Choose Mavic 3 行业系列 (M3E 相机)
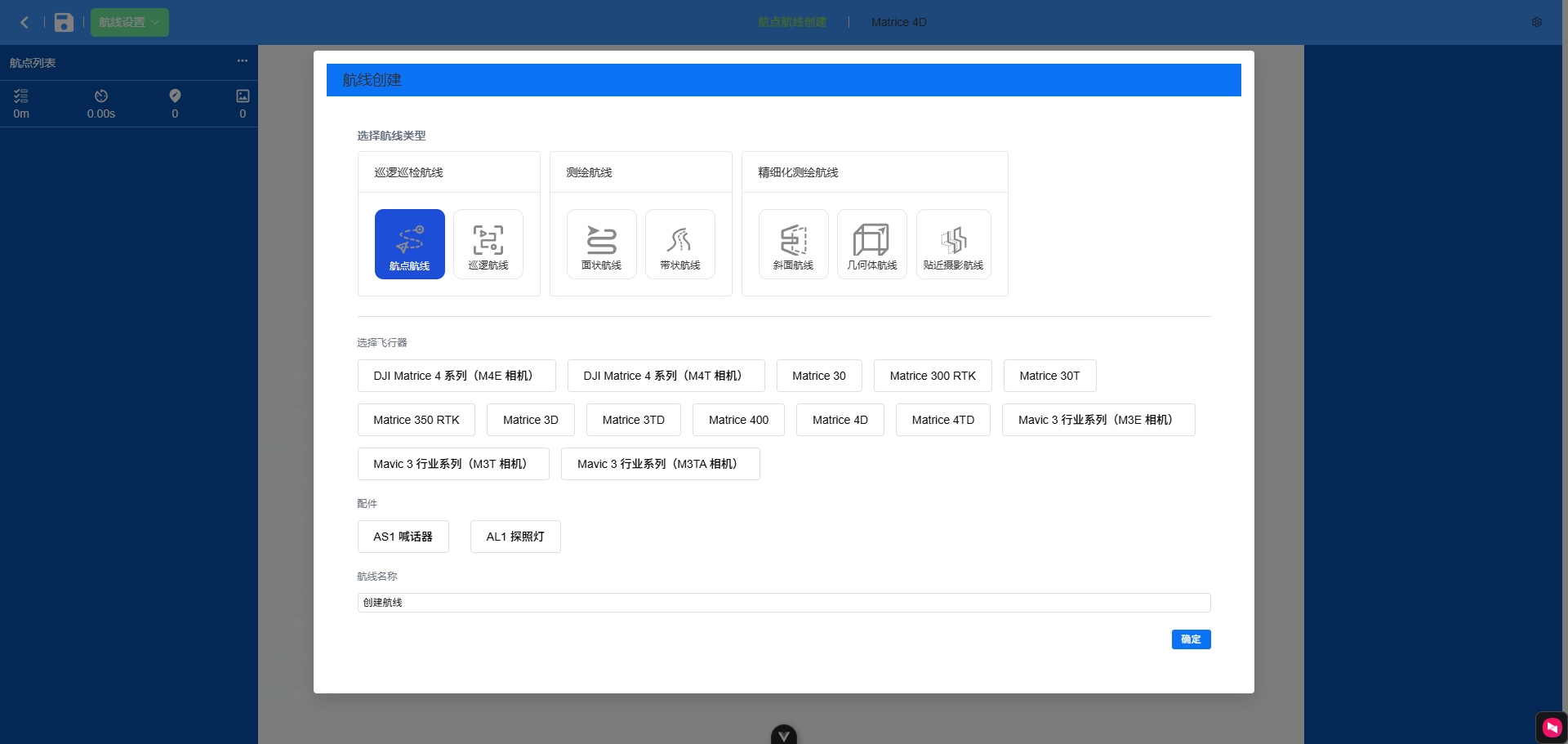This screenshot has width=1568, height=744. 1098,420
